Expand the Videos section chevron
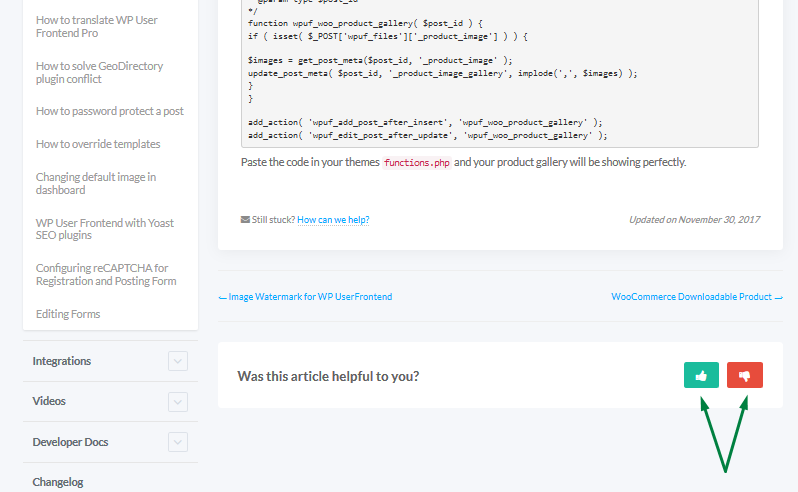 point(178,401)
